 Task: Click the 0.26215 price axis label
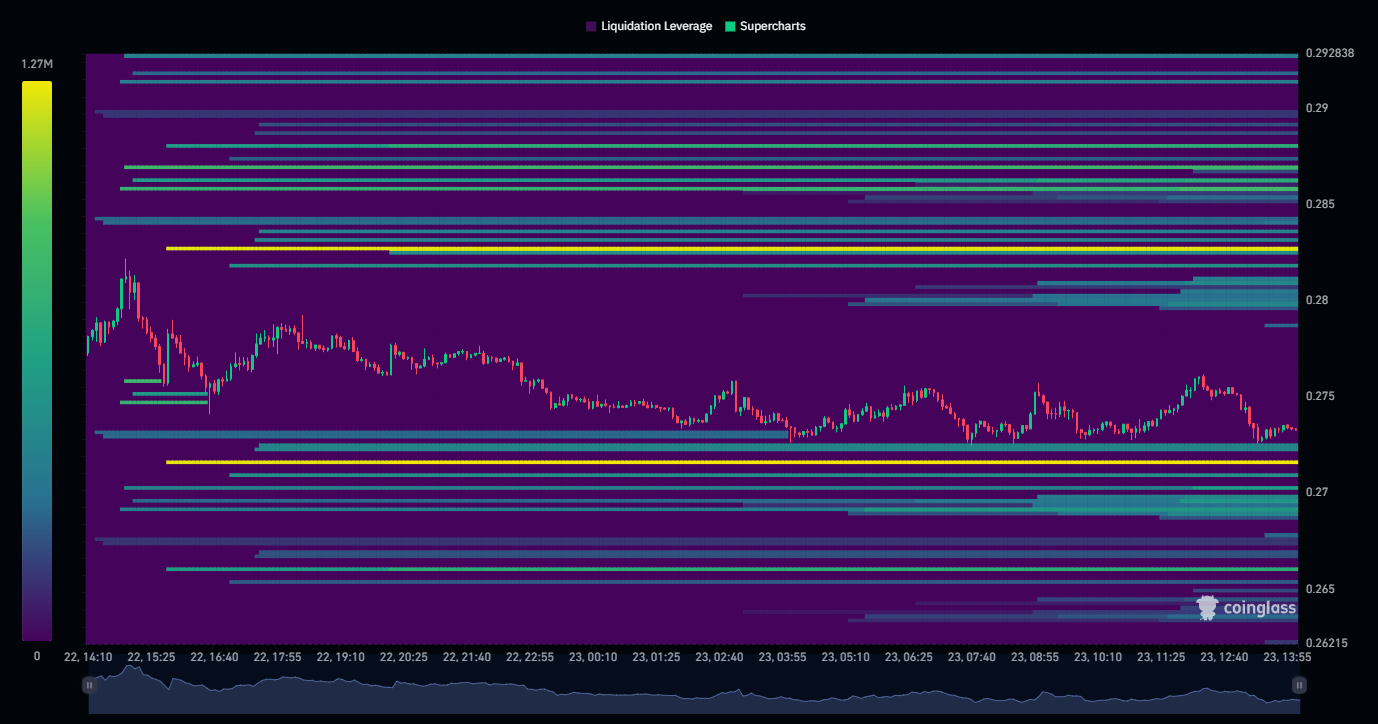1326,643
